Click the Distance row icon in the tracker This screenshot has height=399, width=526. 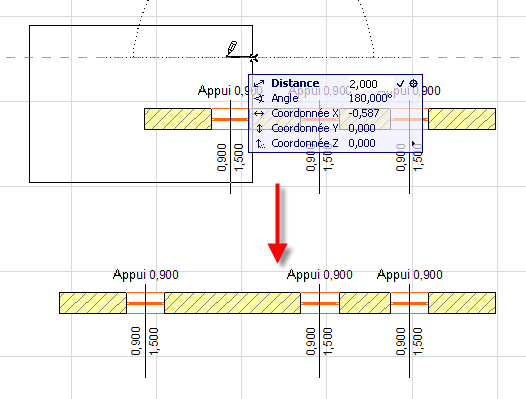259,84
